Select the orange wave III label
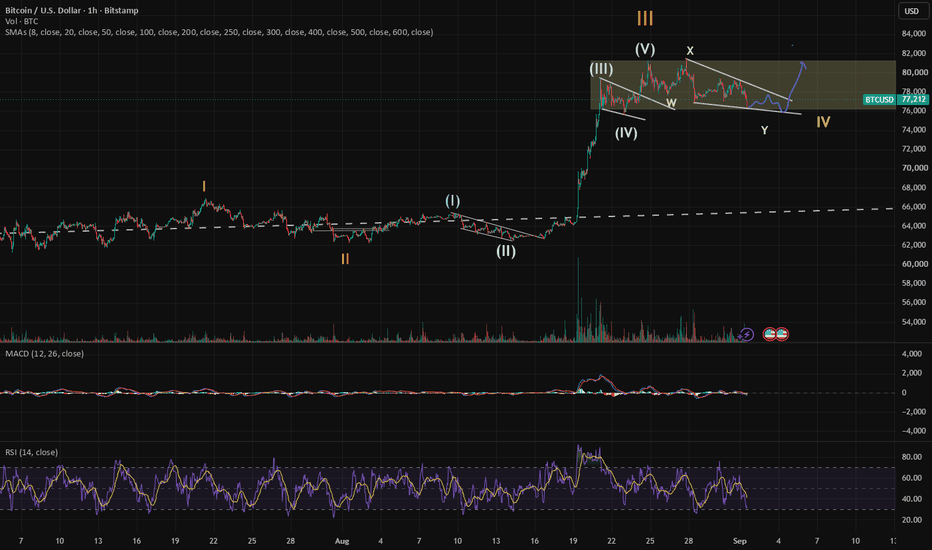This screenshot has width=932, height=550. pos(645,18)
